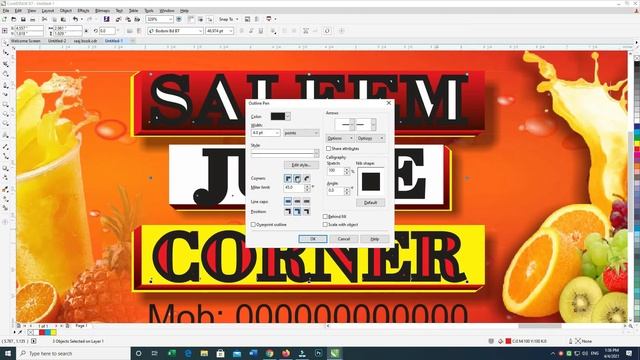
Task: Select bevel corners option in Outline Pen
Action: pyautogui.click(x=306, y=178)
